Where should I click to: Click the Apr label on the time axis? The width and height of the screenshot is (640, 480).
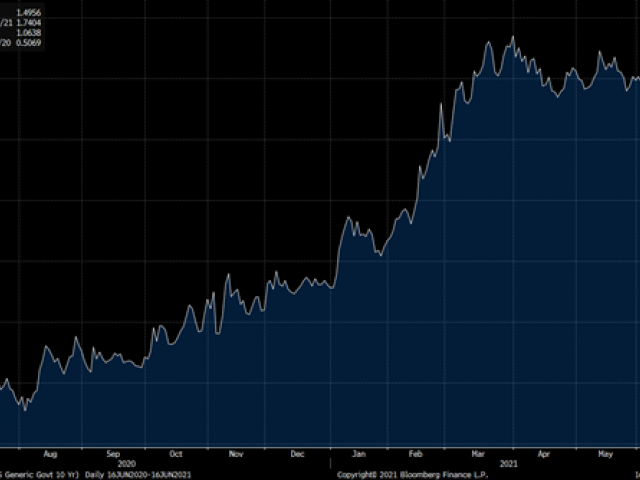(x=543, y=453)
